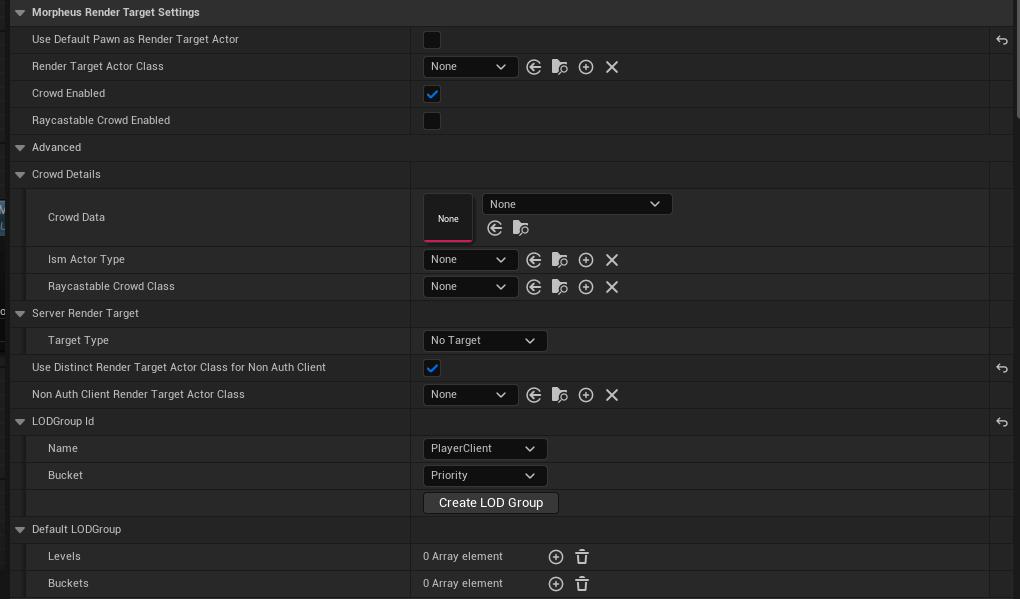1020x599 pixels.
Task: Add element to Levels array
Action: [x=556, y=557]
